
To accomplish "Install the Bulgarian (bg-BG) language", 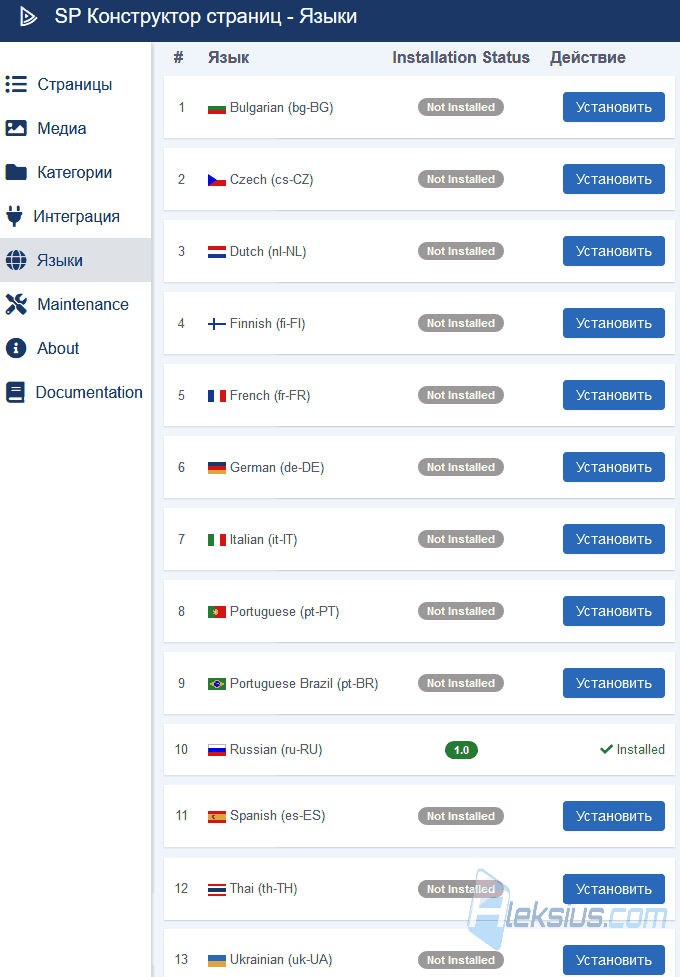I will click(613, 107).
